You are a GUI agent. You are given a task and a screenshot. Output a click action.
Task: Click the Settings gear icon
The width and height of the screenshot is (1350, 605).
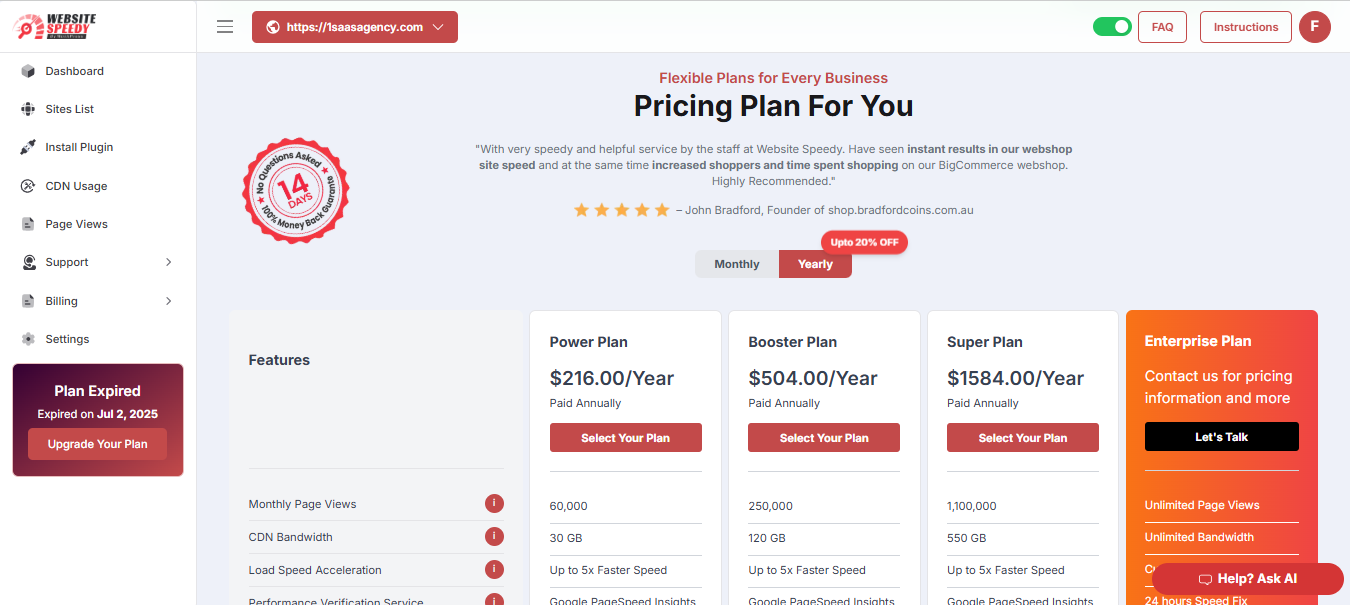(28, 339)
